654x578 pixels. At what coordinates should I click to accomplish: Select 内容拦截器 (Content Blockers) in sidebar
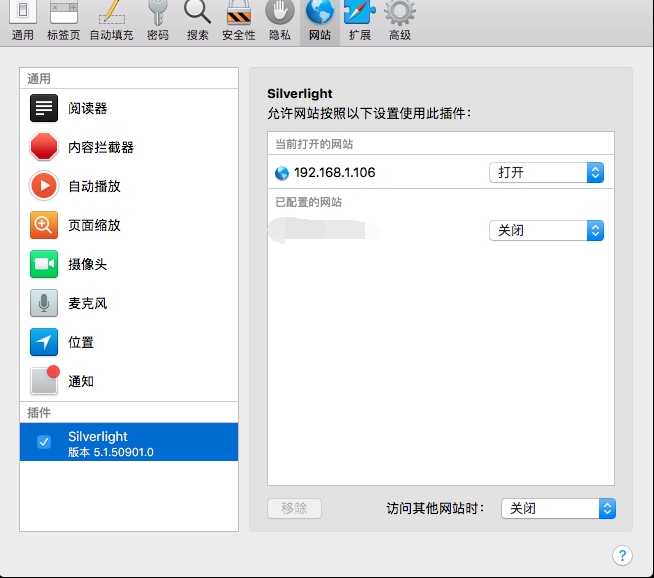pyautogui.click(x=129, y=147)
